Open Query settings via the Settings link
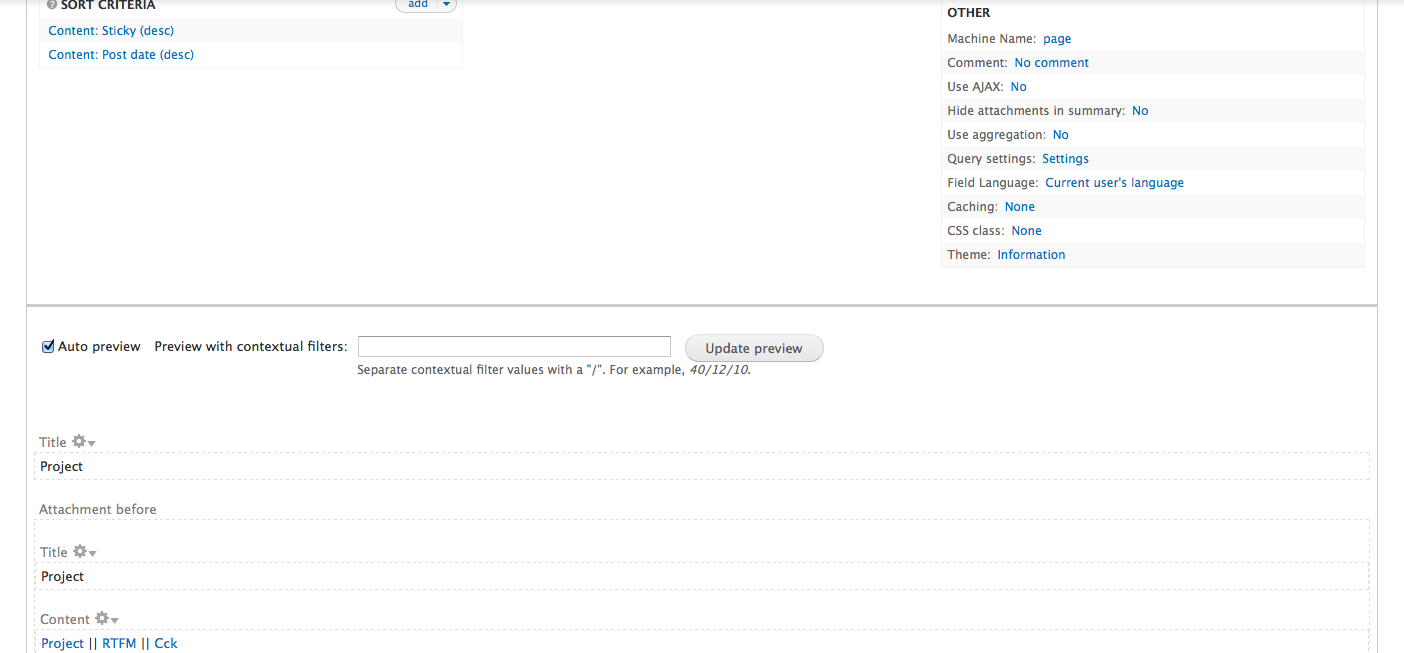The height and width of the screenshot is (653, 1404). pos(1065,159)
